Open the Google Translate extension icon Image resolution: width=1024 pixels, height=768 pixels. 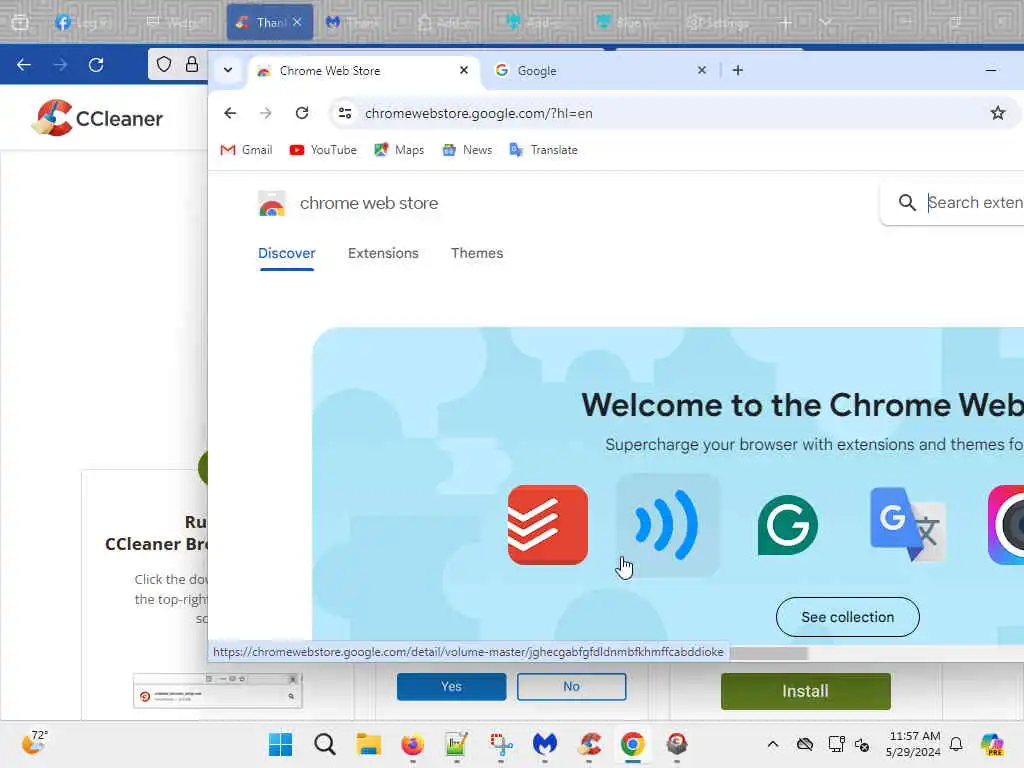(907, 525)
